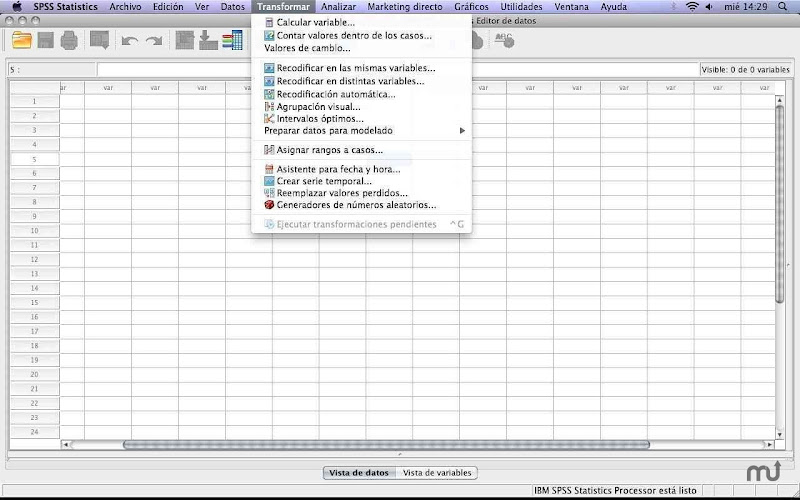
Task: Open the Analizar menu
Action: click(x=338, y=7)
